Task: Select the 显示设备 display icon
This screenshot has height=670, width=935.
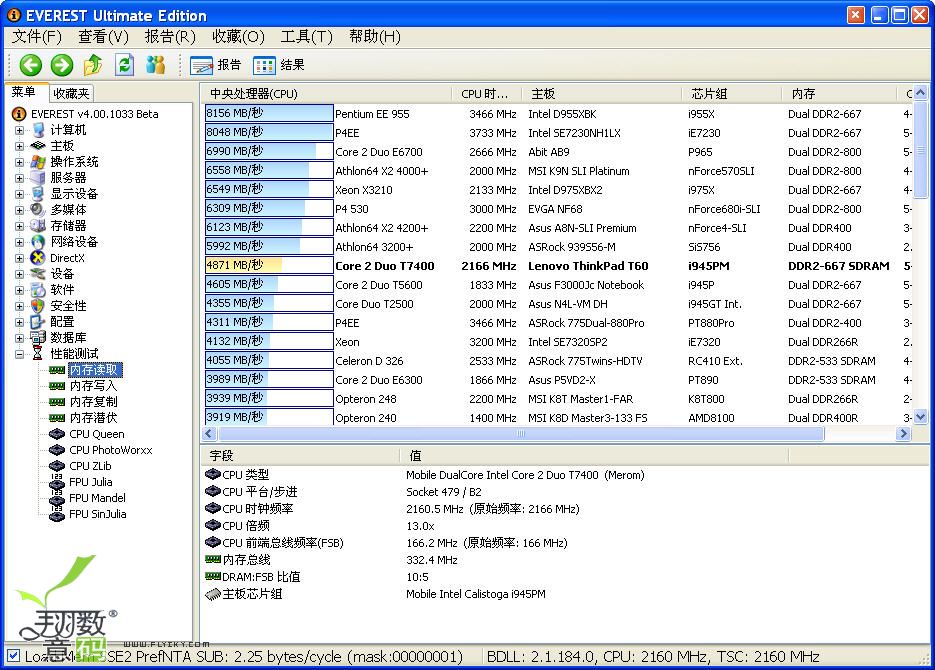Action: (38, 194)
